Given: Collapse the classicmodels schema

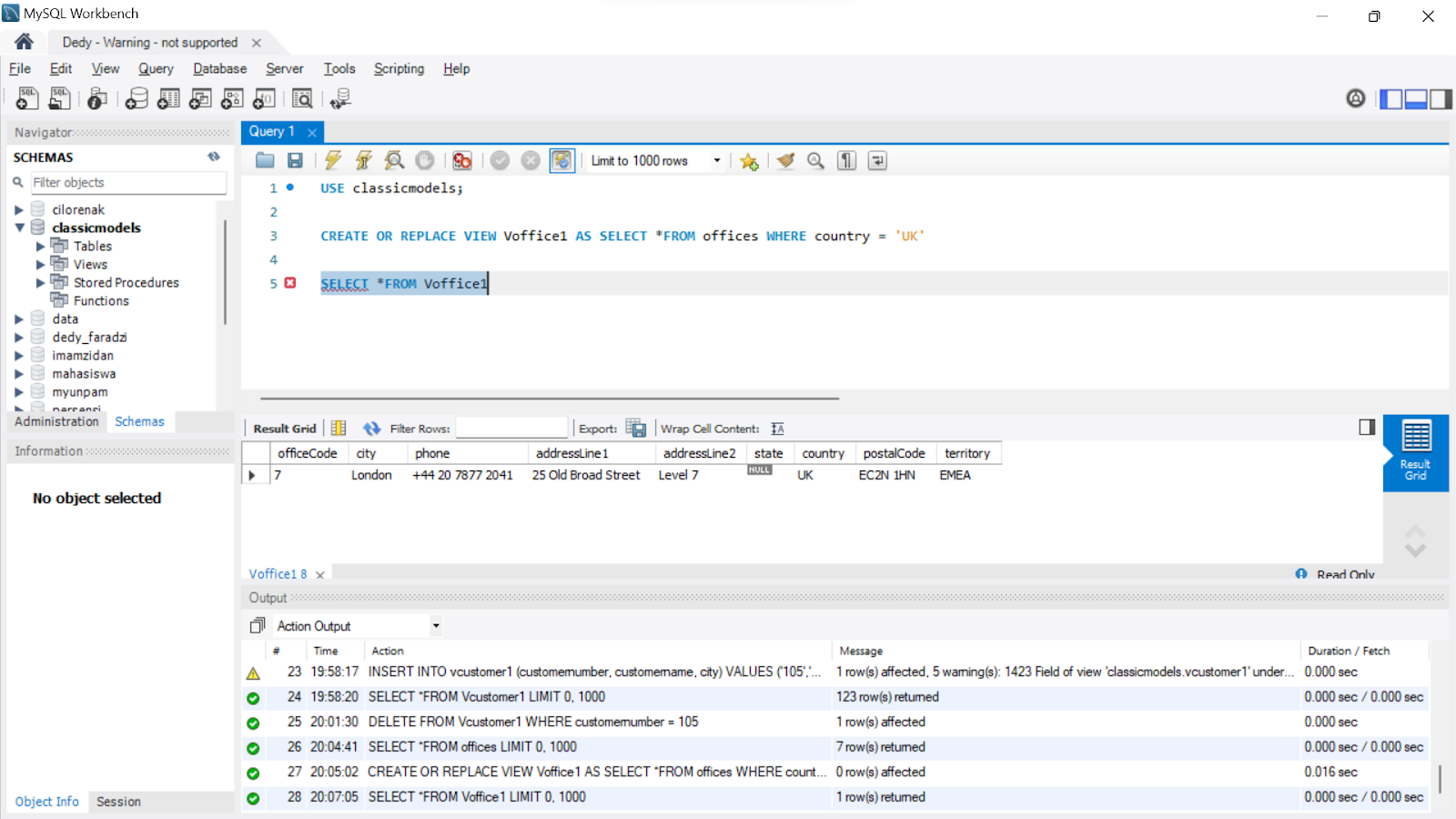Looking at the screenshot, I should [x=19, y=227].
